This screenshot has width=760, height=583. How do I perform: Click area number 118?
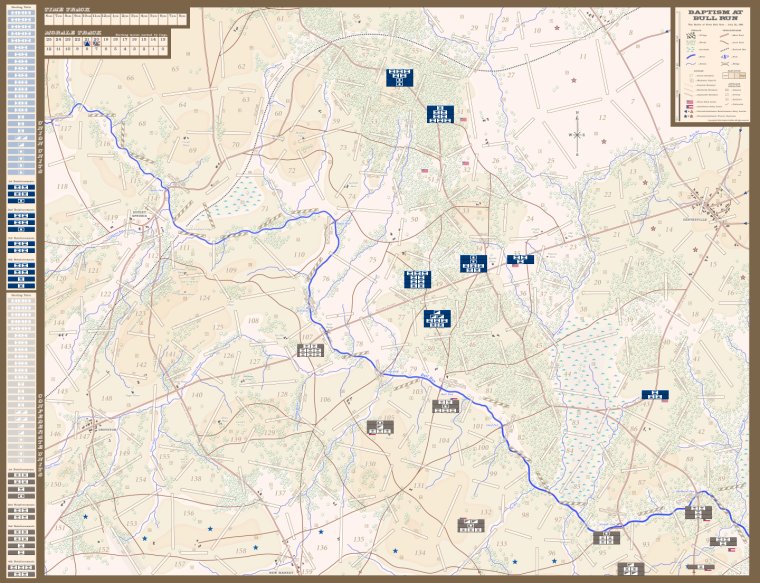click(x=62, y=187)
